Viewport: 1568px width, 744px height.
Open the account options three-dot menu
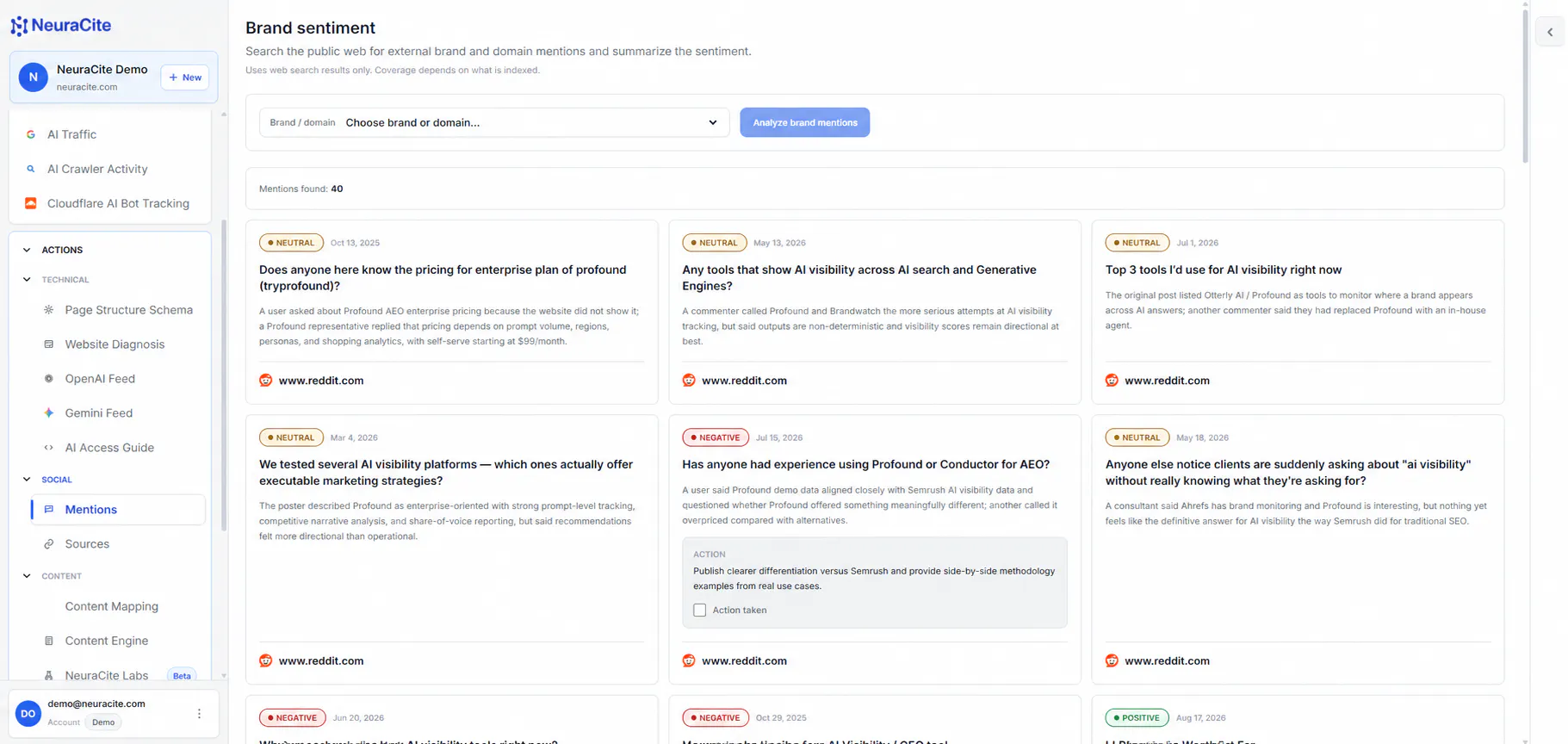[199, 714]
